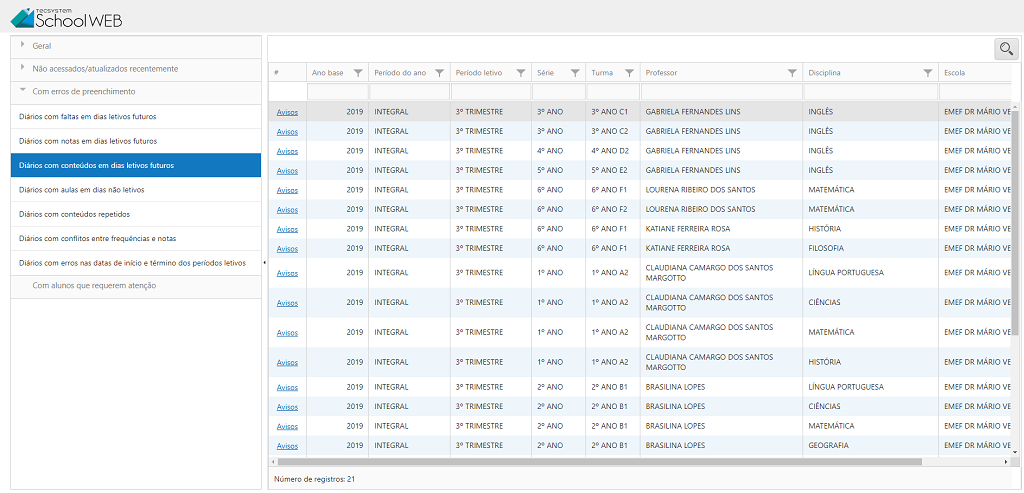The image size is (1024, 493).
Task: Open filter icon for Turma column
Action: pos(629,73)
